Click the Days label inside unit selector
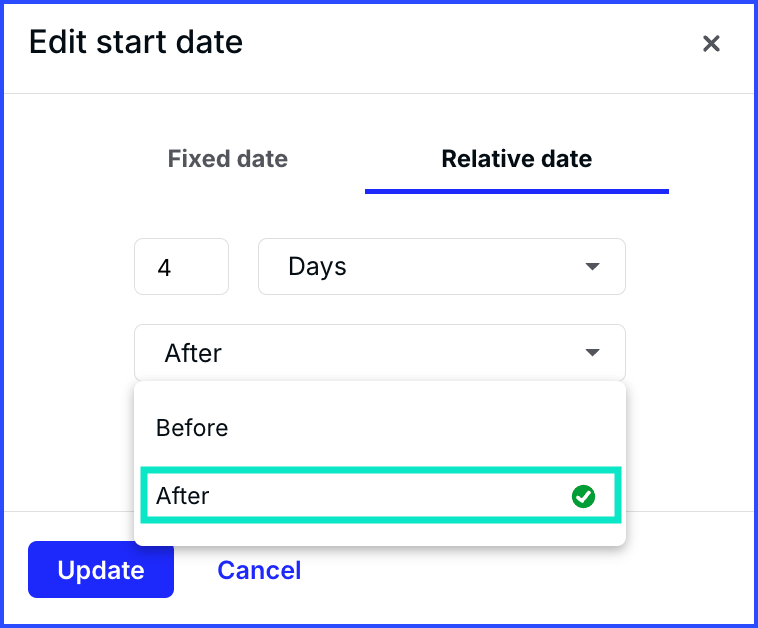The height and width of the screenshot is (628, 758). [x=317, y=267]
